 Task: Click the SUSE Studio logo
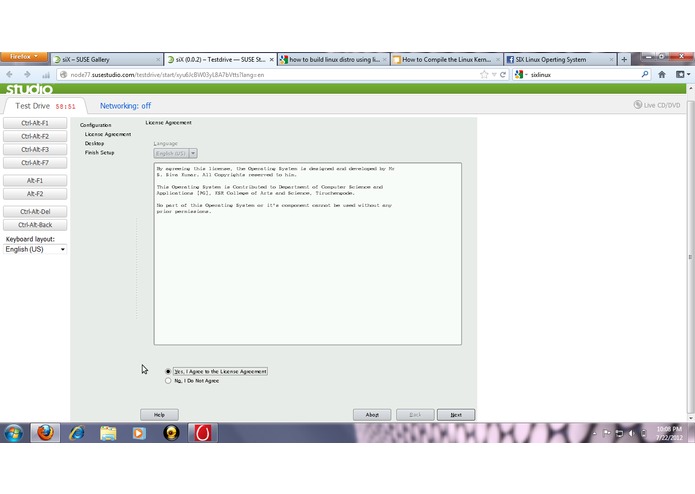click(29, 89)
